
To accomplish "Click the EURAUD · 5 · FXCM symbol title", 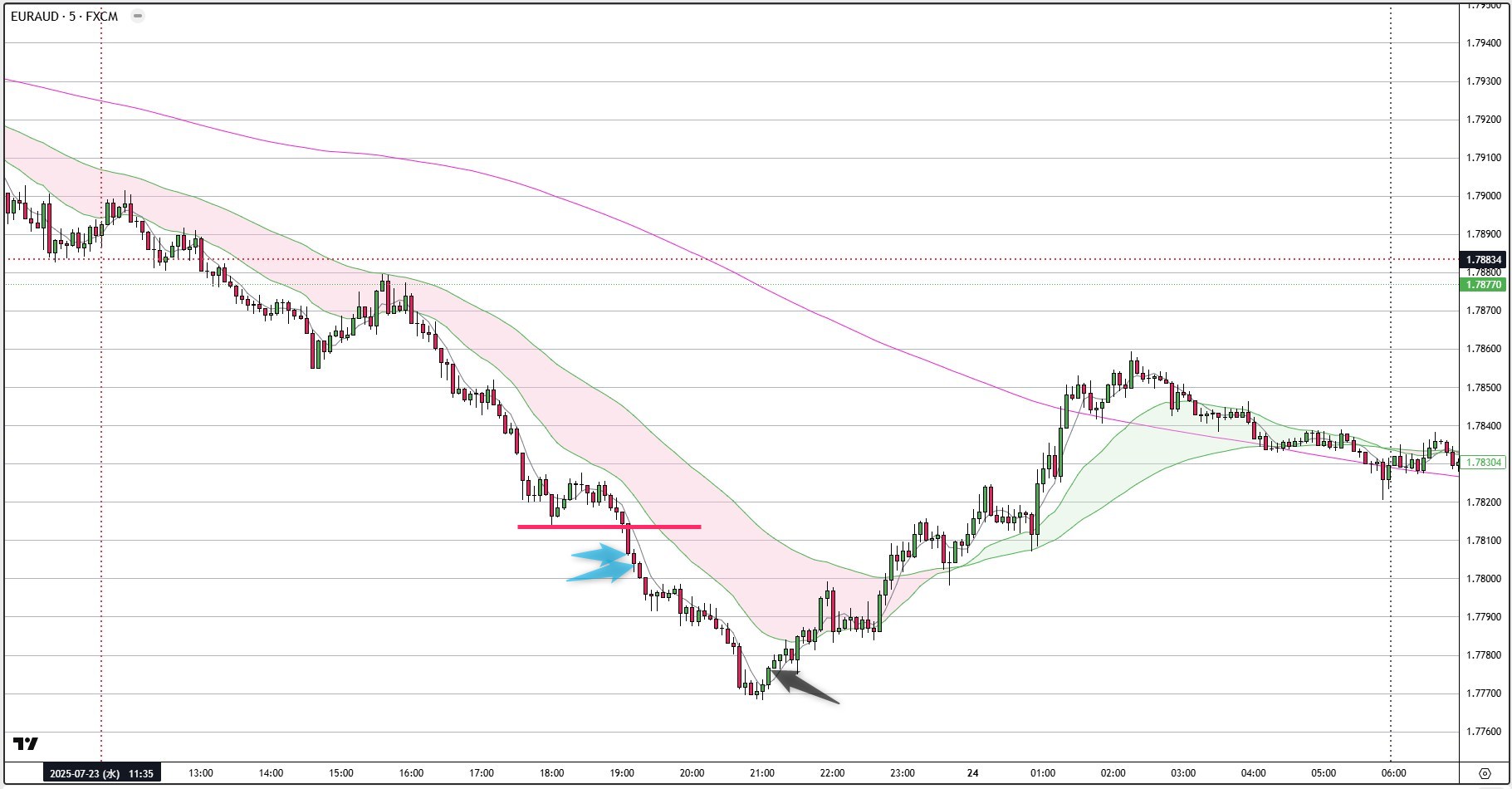I will 64,16.
